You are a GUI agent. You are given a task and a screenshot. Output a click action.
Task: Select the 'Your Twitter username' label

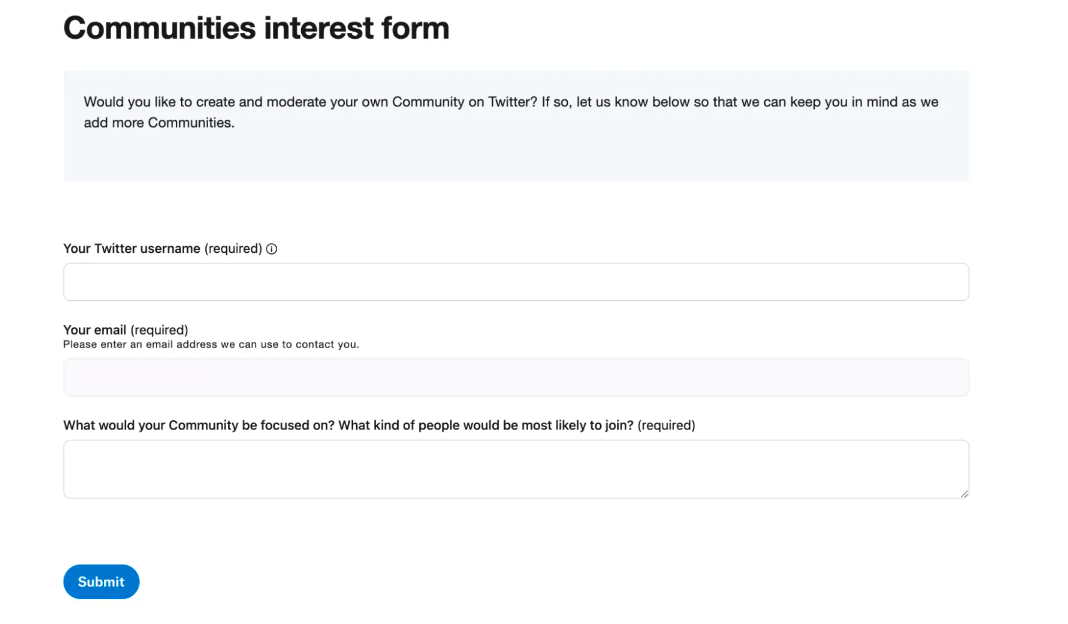[132, 248]
